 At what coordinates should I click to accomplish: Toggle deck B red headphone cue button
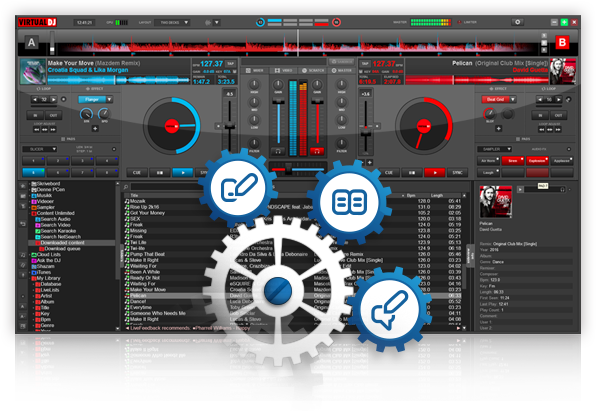pos(317,151)
